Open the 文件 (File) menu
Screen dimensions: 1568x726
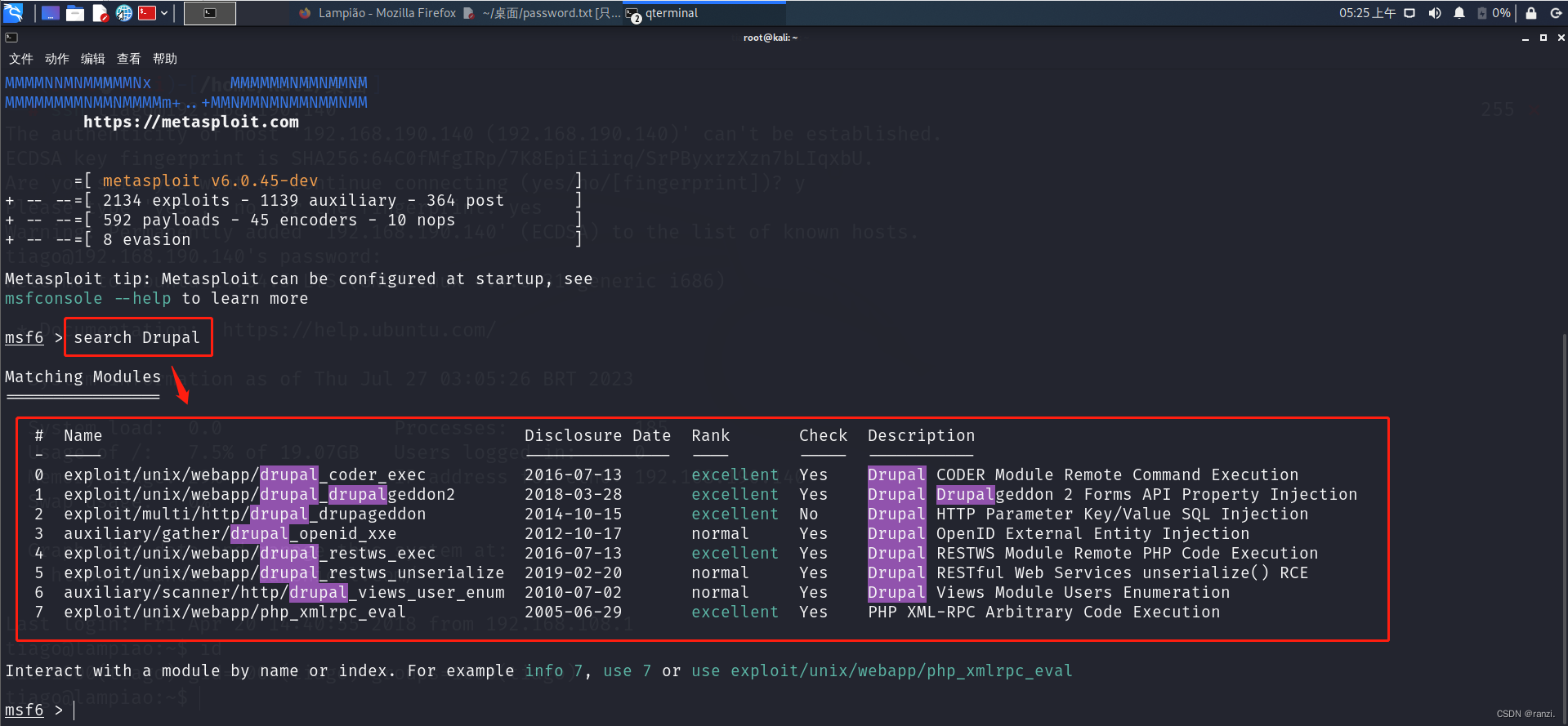coord(21,59)
